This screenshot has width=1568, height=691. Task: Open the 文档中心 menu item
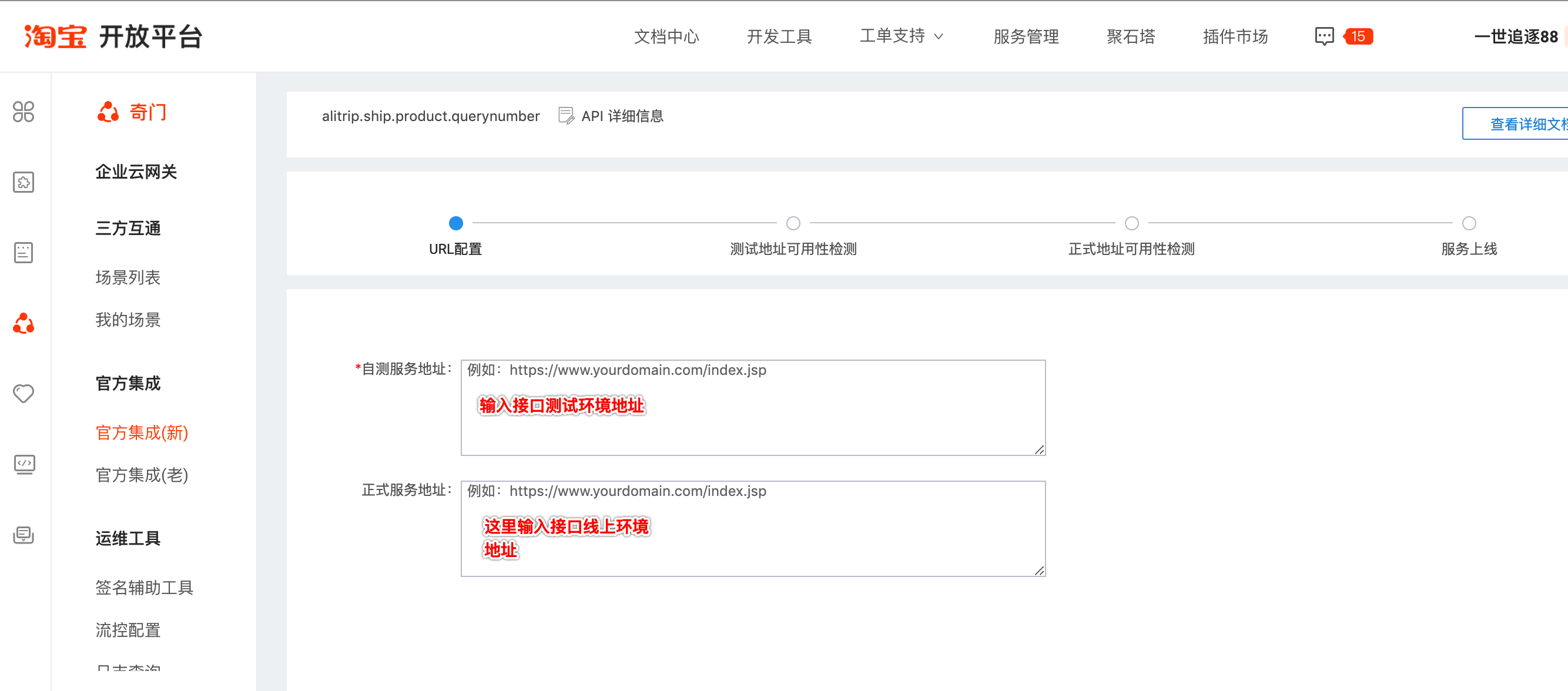[666, 36]
